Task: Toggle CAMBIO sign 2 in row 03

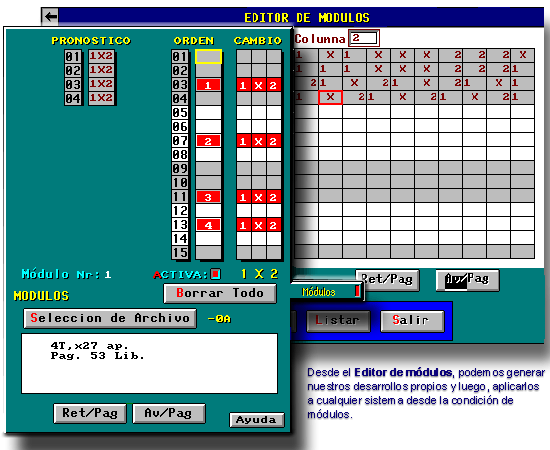Action: [x=274, y=85]
